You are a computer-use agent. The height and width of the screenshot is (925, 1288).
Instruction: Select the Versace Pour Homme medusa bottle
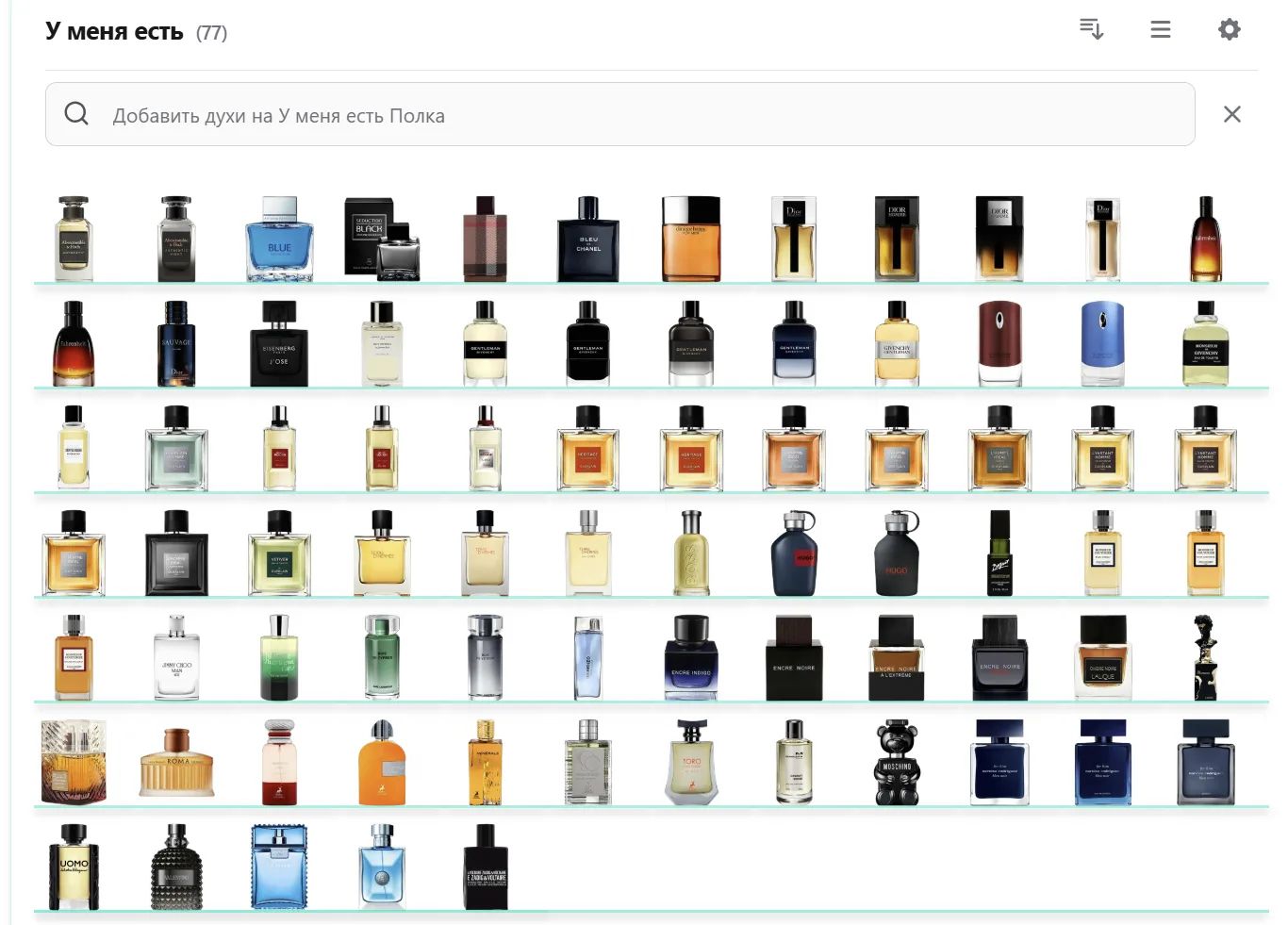coord(382,867)
